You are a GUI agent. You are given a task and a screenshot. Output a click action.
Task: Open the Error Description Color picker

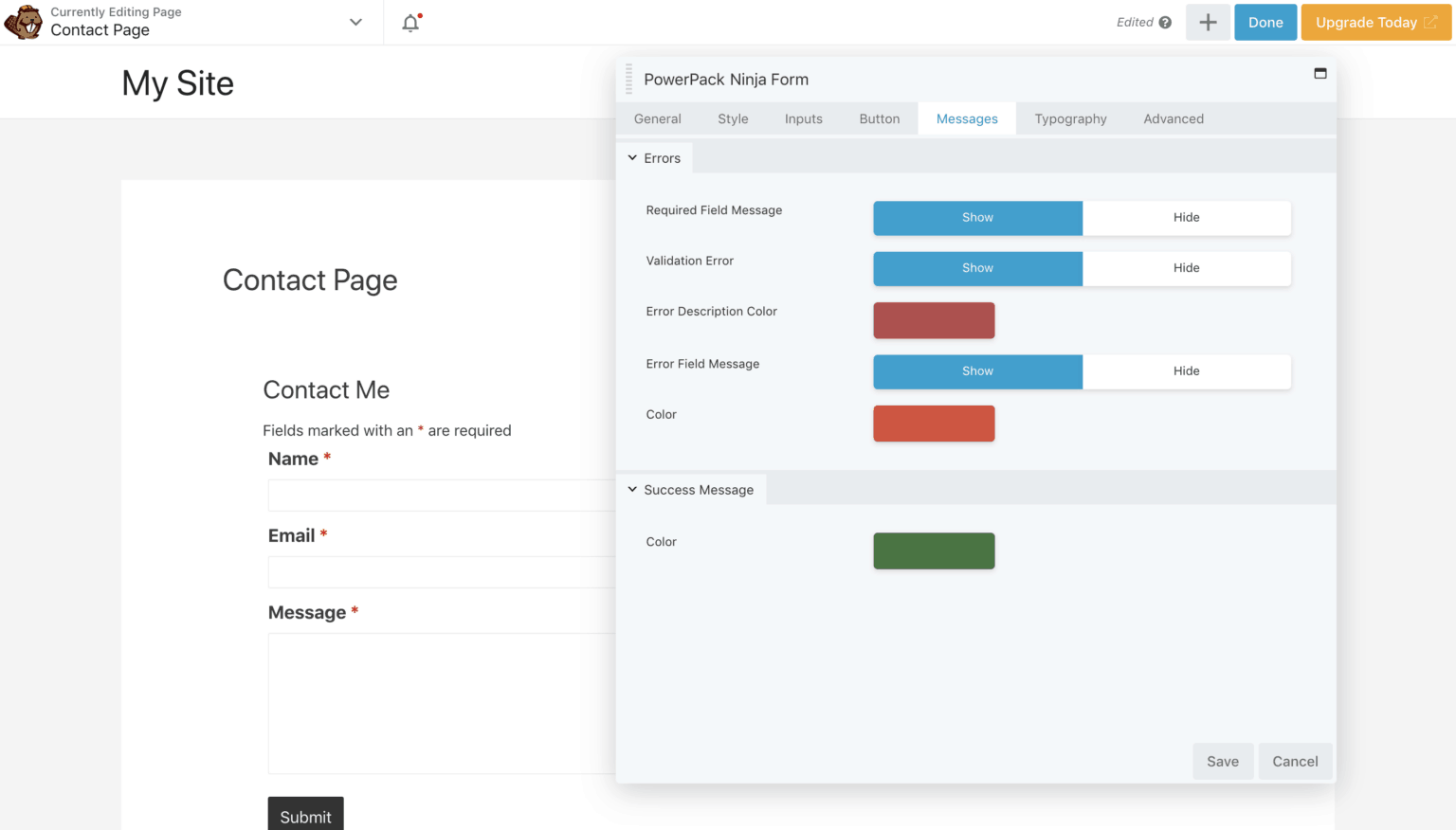934,320
